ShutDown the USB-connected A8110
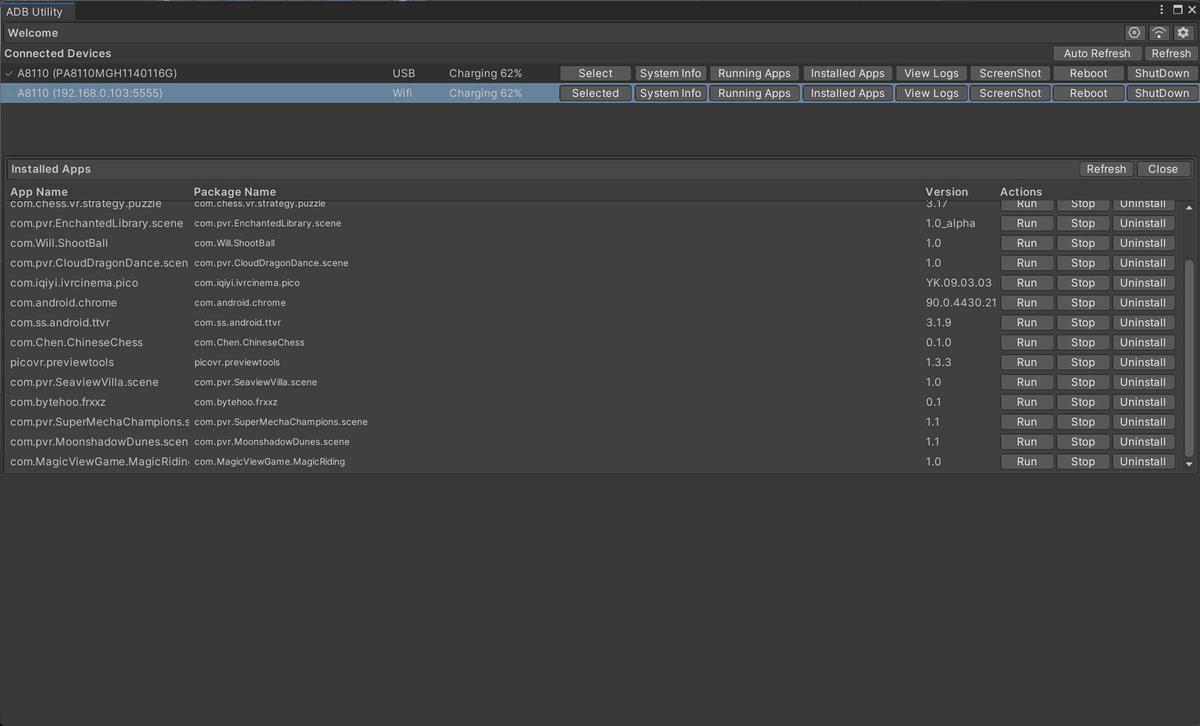 1161,73
